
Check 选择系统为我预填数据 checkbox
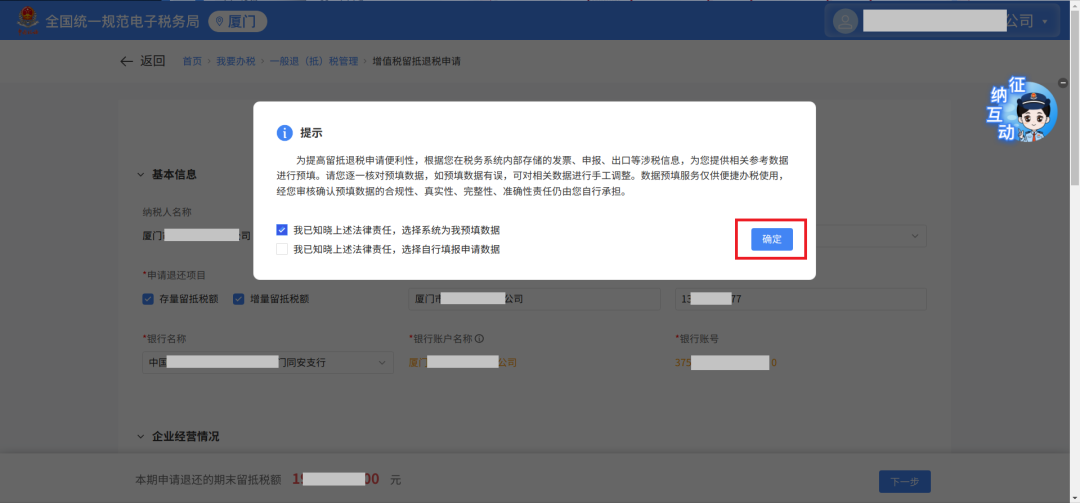282,230
